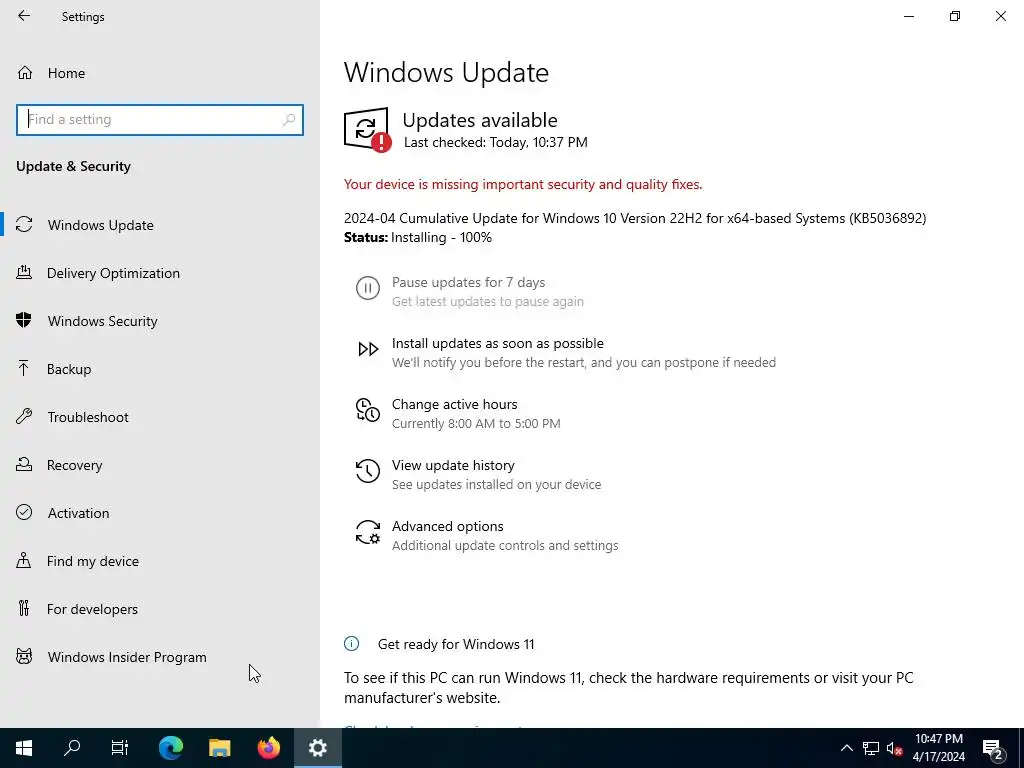This screenshot has height=768, width=1024.
Task: Click the For developers tools icon
Action: pos(24,609)
